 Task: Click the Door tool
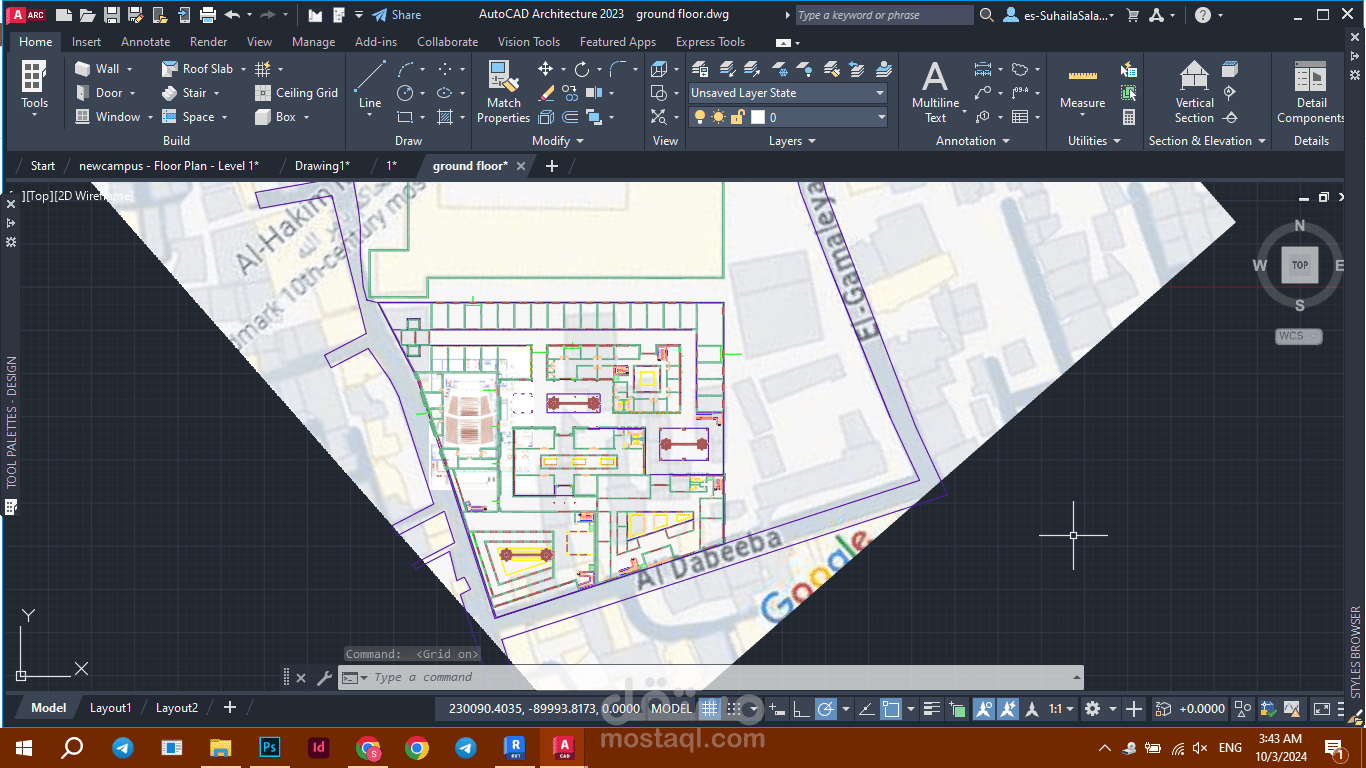(99, 93)
